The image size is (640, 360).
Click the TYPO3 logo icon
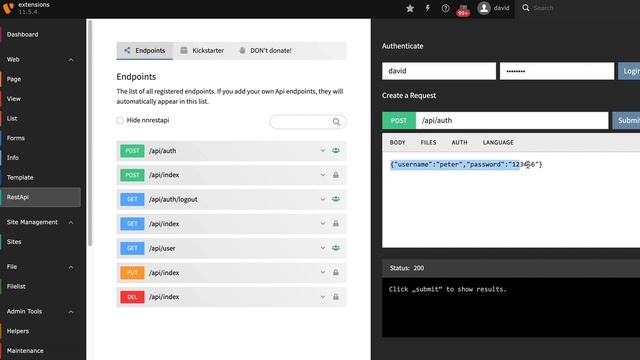pyautogui.click(x=8, y=8)
